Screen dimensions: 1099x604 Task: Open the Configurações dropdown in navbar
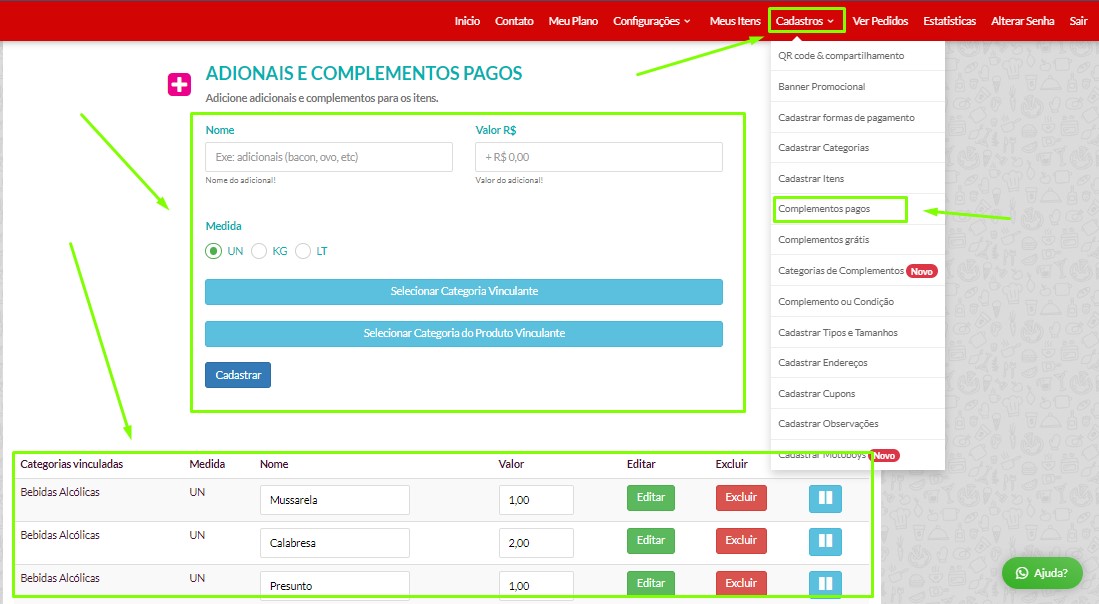tap(652, 21)
